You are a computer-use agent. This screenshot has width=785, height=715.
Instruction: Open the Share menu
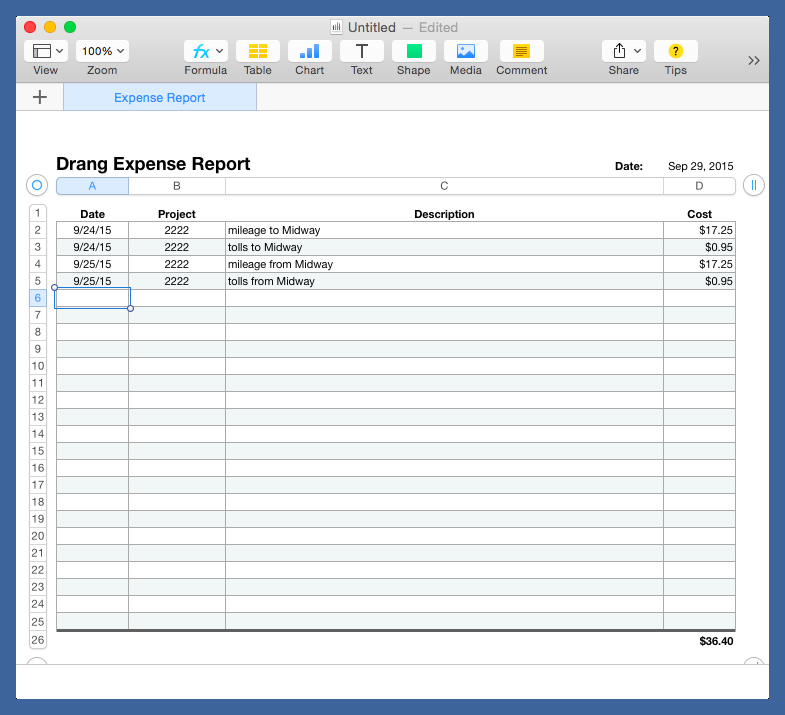click(624, 51)
